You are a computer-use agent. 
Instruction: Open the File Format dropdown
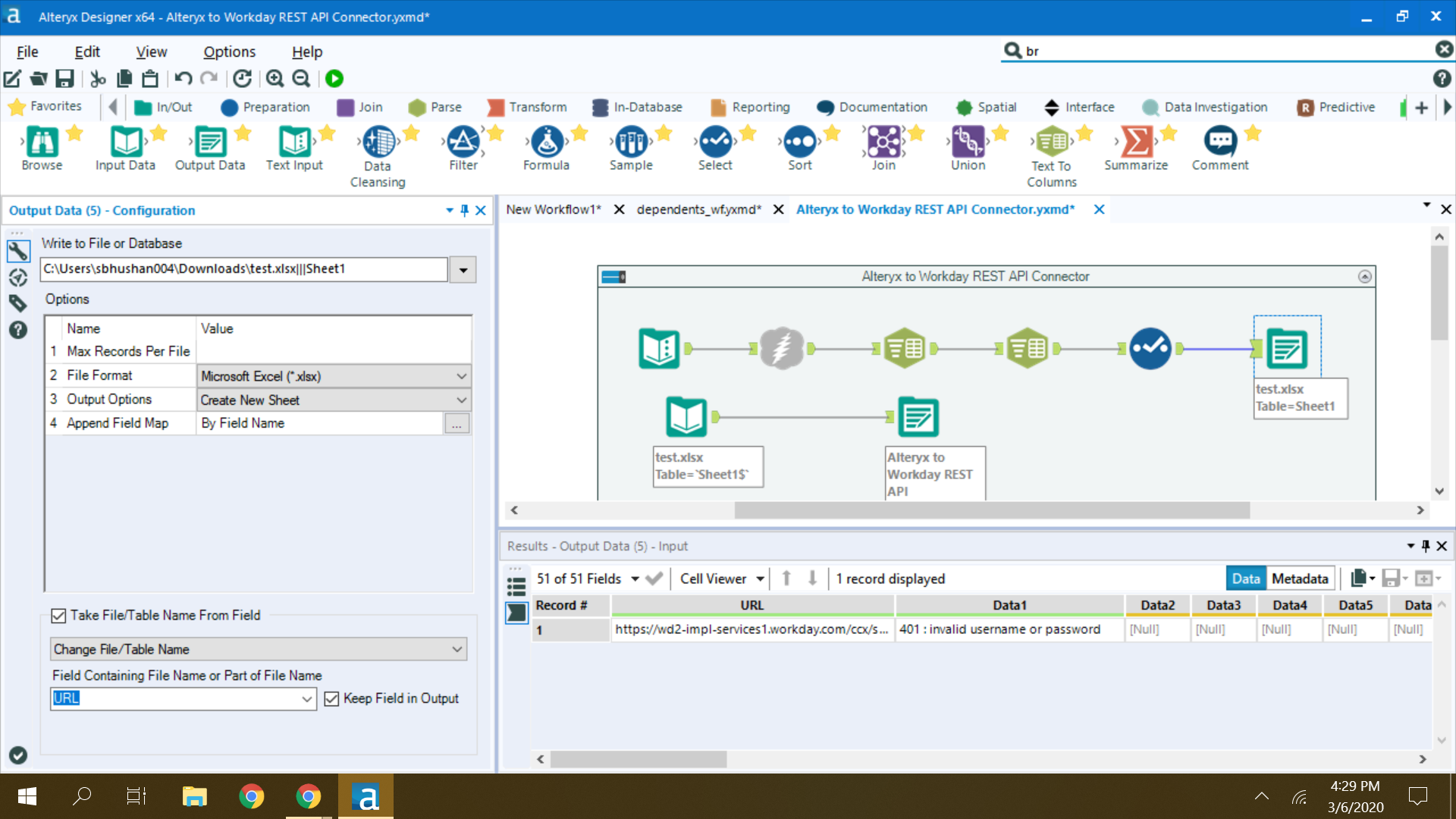click(461, 376)
